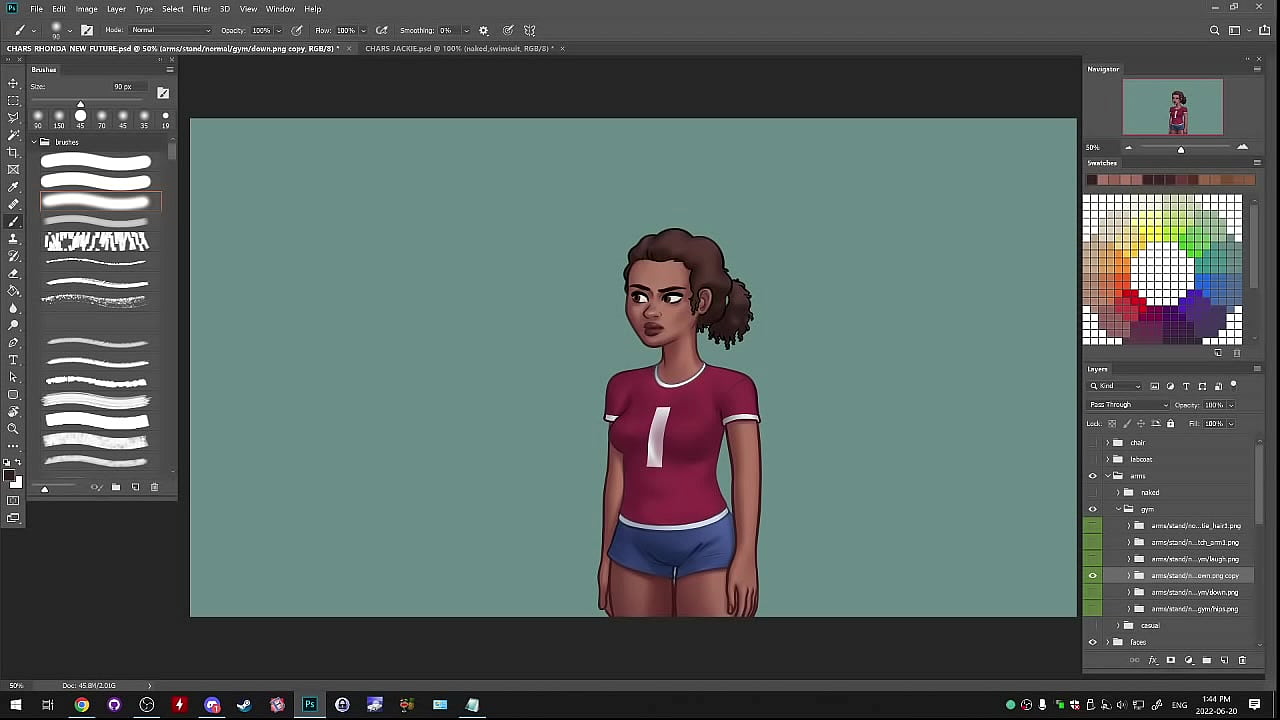Viewport: 1280px width, 720px height.
Task: Switch to the CHARS JACKIE.psd tab
Action: coord(458,48)
